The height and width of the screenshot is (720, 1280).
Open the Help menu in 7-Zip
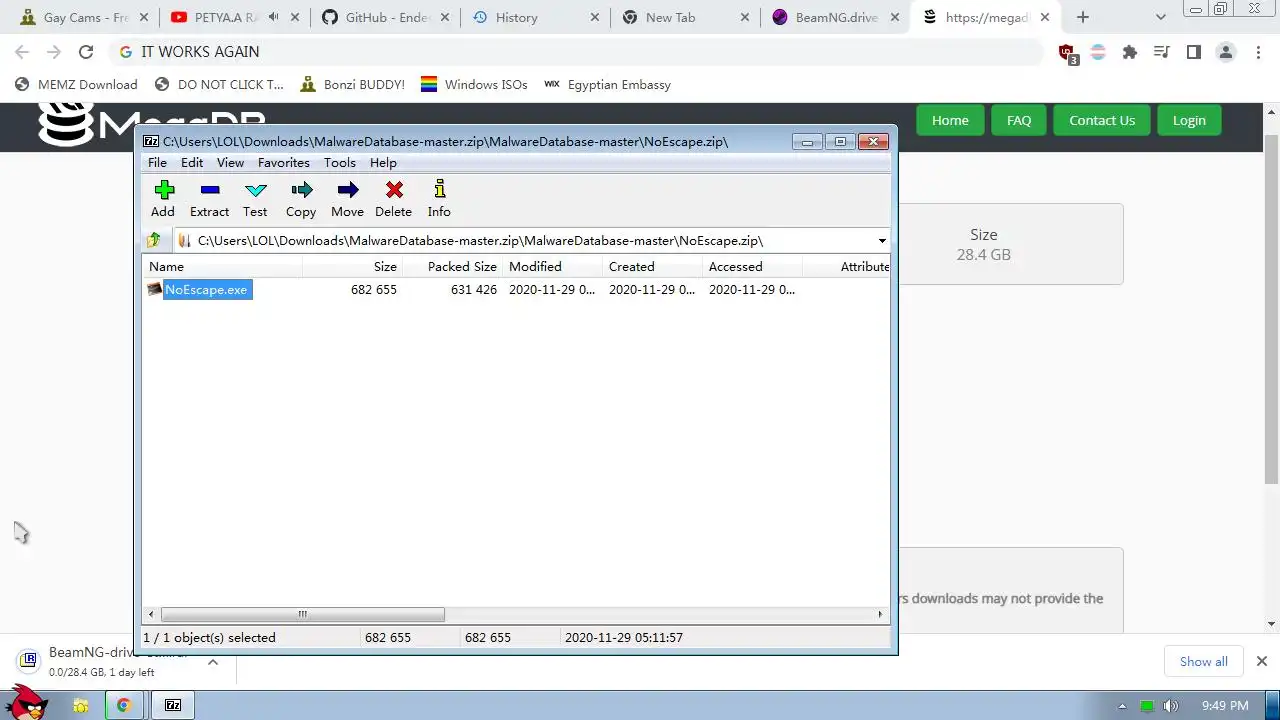[383, 162]
